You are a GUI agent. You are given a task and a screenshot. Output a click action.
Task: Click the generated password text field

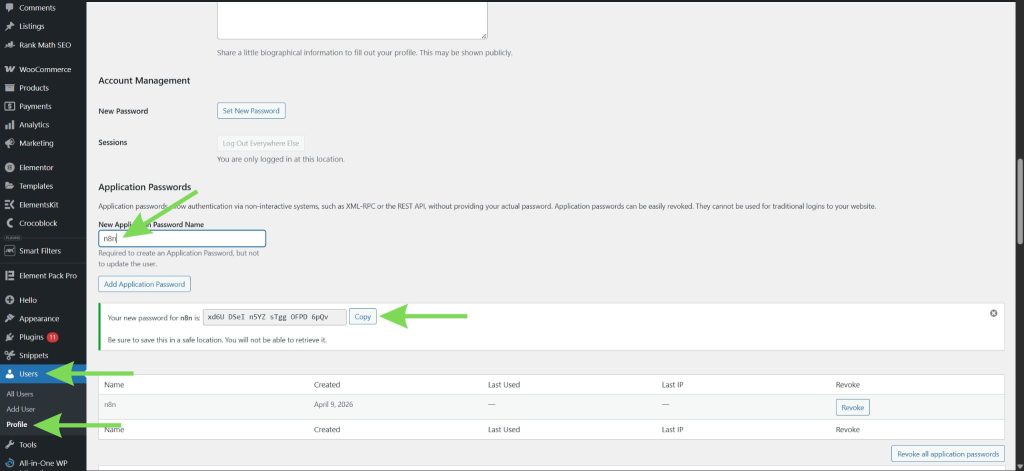click(274, 317)
